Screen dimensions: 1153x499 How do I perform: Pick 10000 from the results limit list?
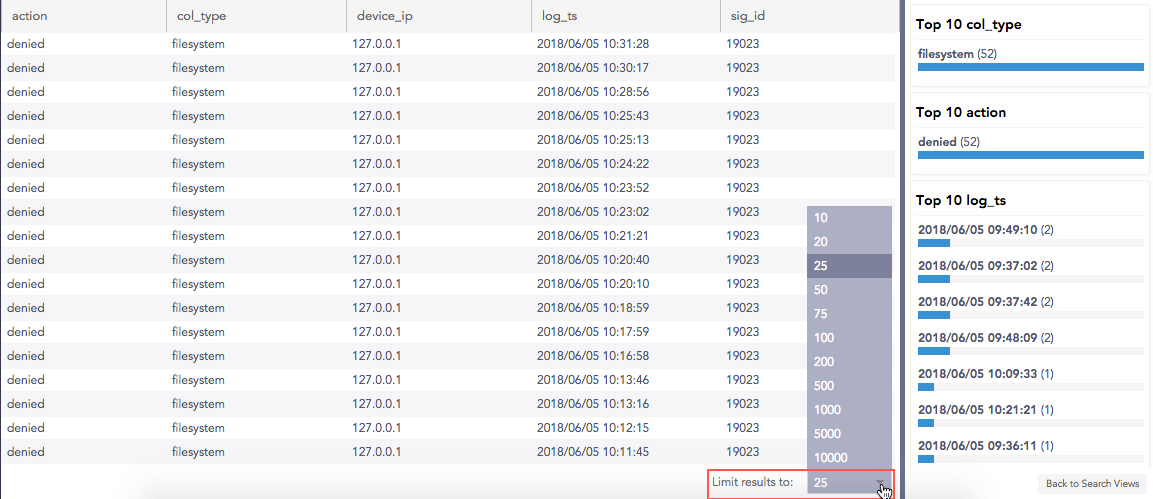[x=848, y=458]
